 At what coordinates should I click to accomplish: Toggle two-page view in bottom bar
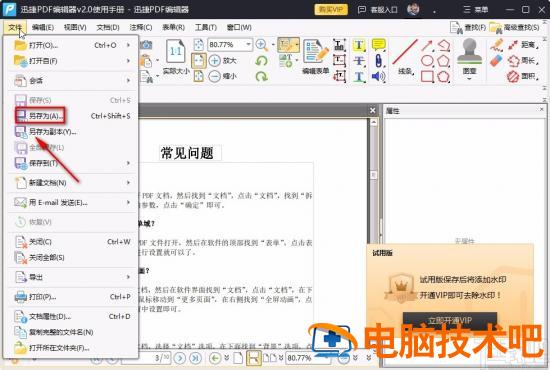click(x=269, y=358)
